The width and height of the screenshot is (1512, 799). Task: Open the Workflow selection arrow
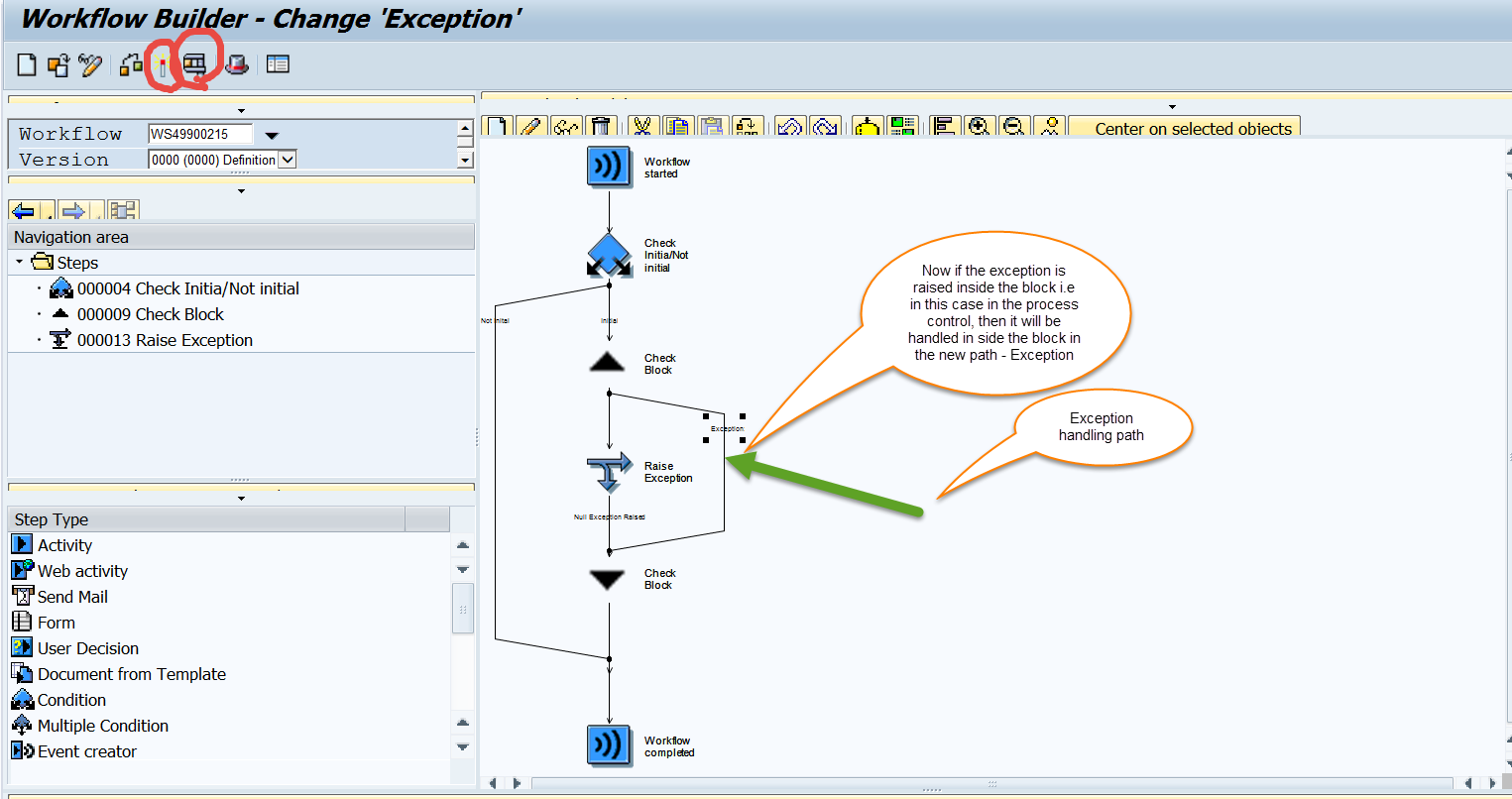pos(272,135)
